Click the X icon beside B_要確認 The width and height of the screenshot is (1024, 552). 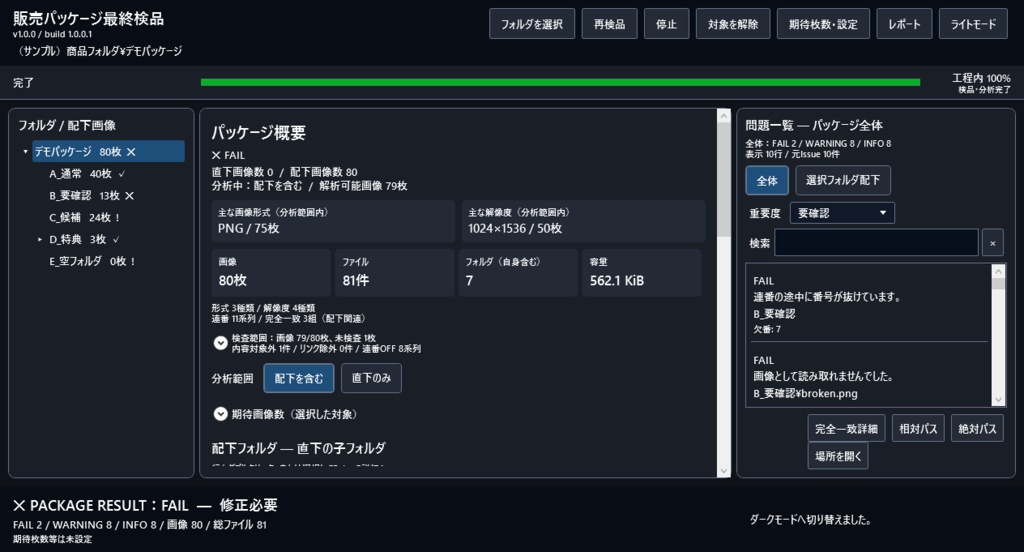click(129, 195)
